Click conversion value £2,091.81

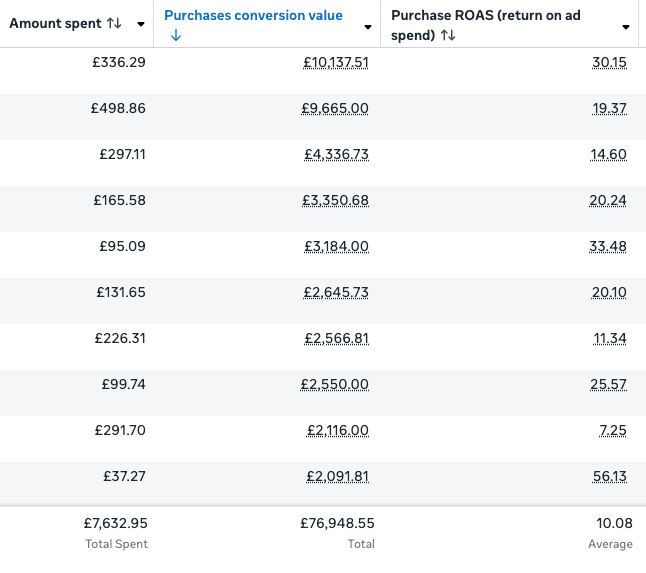pos(337,476)
